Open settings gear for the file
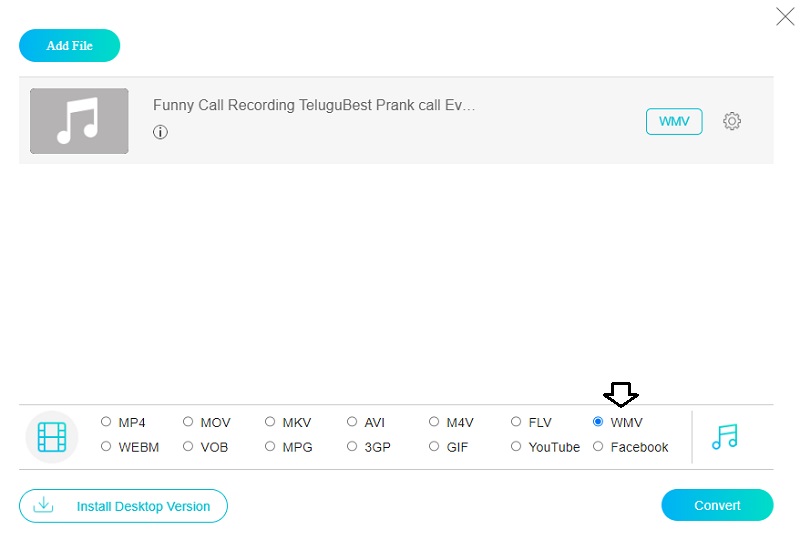This screenshot has width=800, height=540. click(x=732, y=121)
